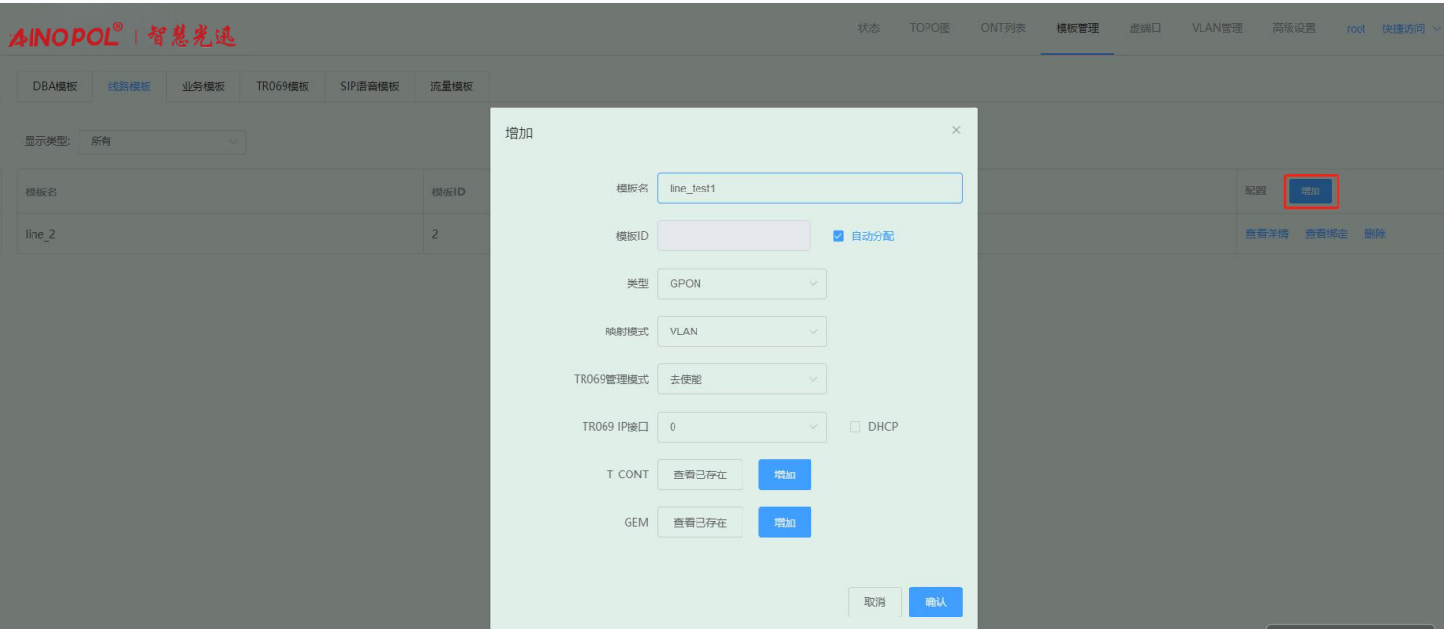Expand the TR069 IP接口 dropdown
The height and width of the screenshot is (629, 1444).
click(741, 428)
